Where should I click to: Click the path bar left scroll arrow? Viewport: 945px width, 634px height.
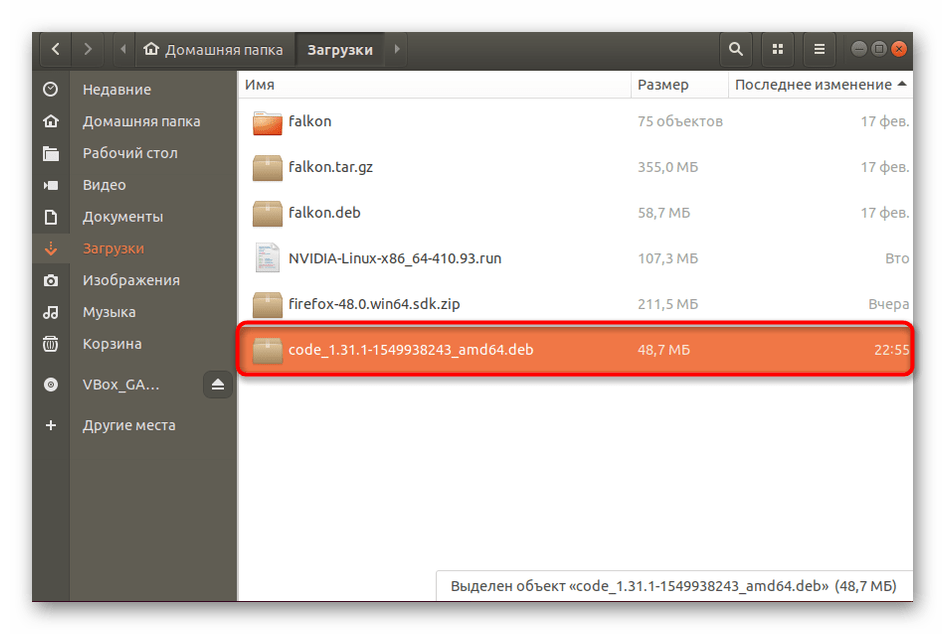124,49
